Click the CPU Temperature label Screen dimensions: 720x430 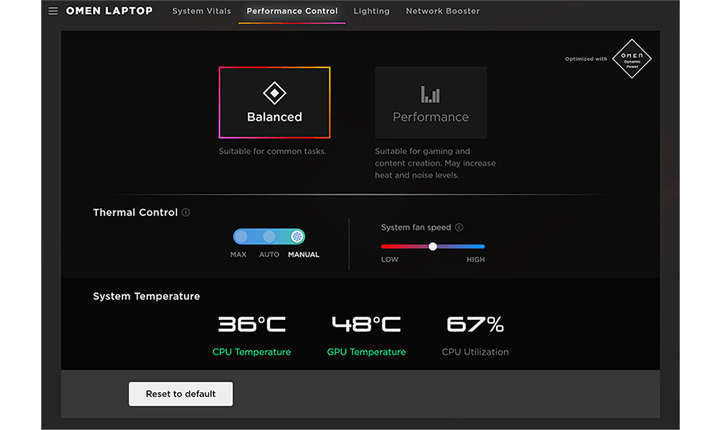click(x=251, y=352)
